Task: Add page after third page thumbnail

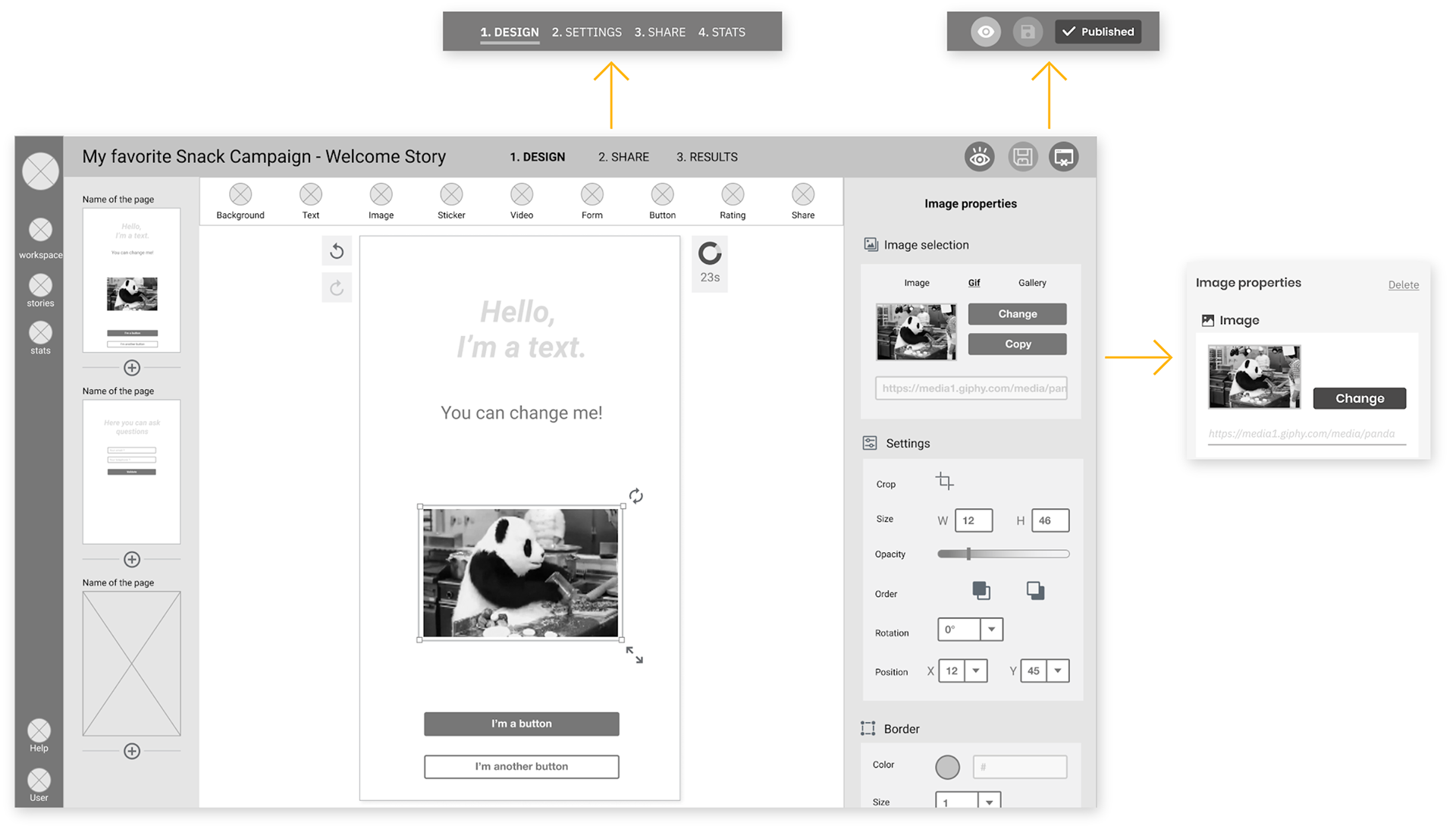Action: coord(132,751)
